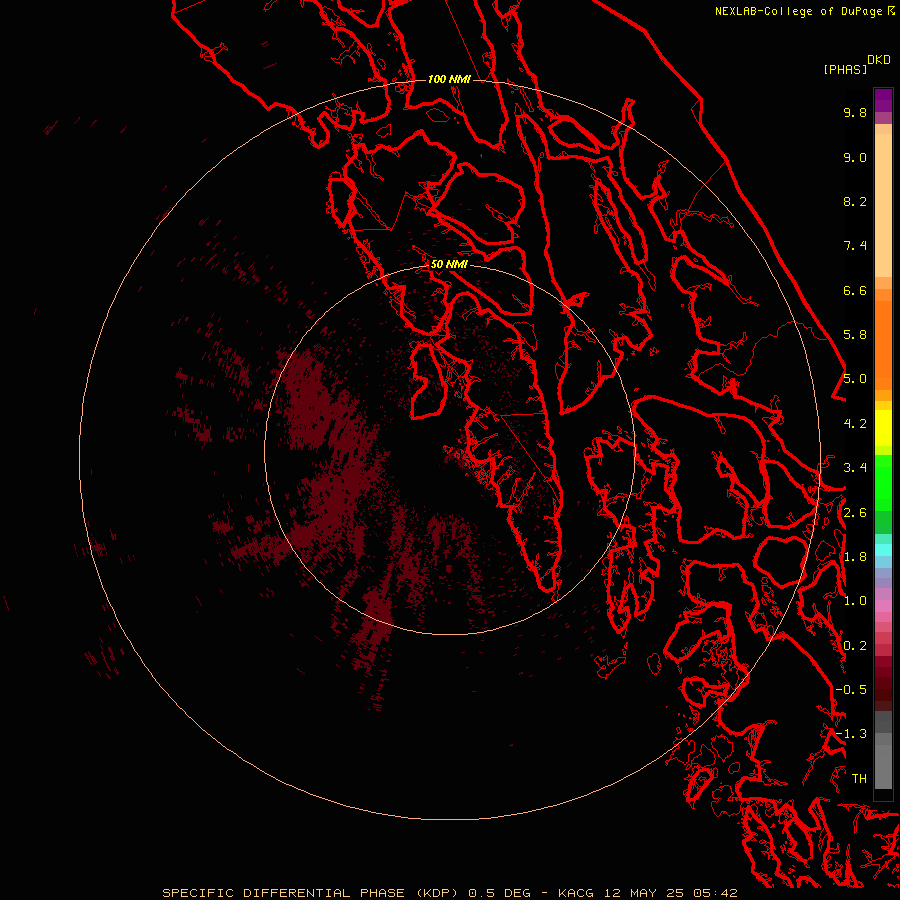Click the -0.5 scale value

click(x=851, y=690)
